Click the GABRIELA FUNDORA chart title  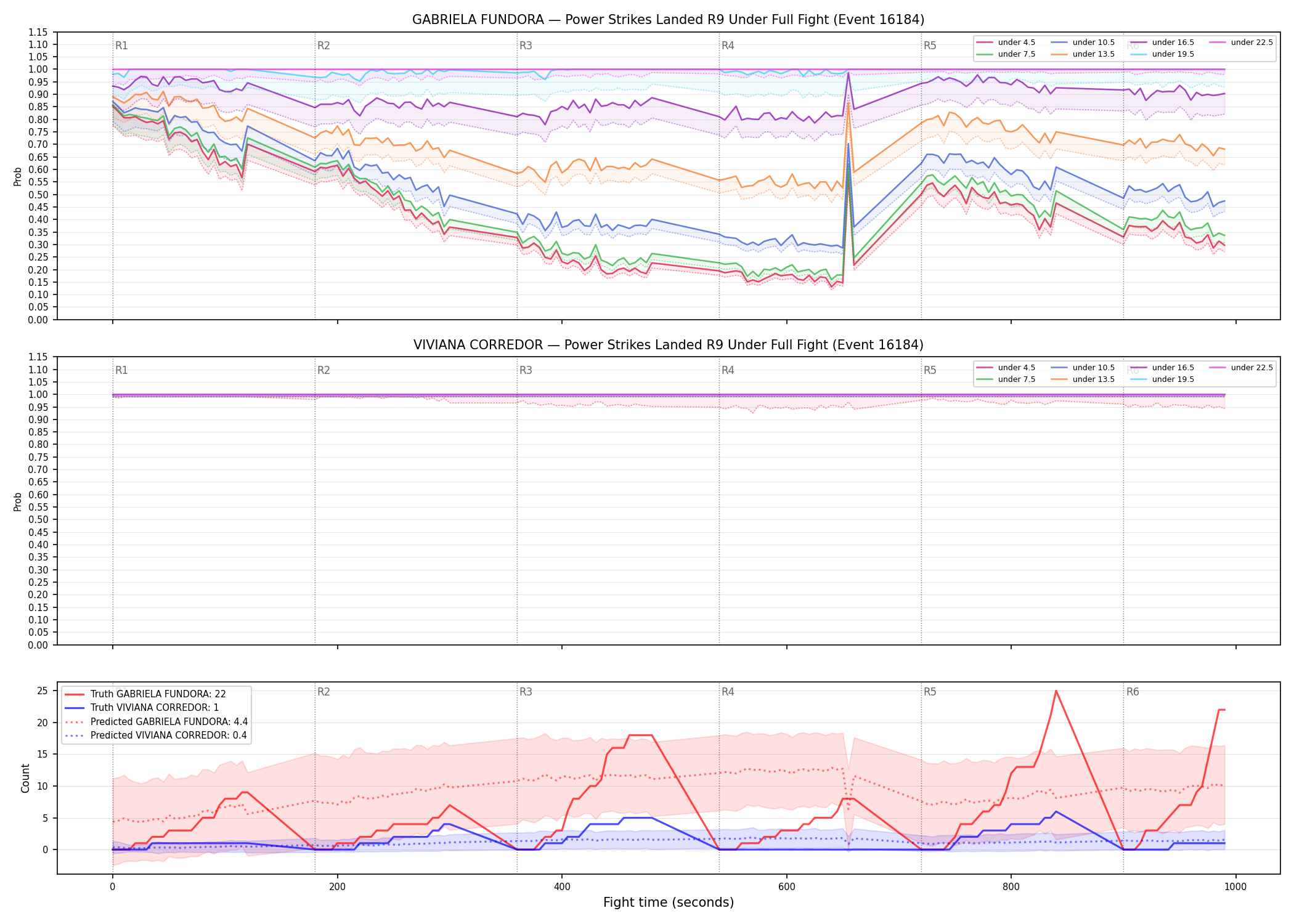pos(668,20)
